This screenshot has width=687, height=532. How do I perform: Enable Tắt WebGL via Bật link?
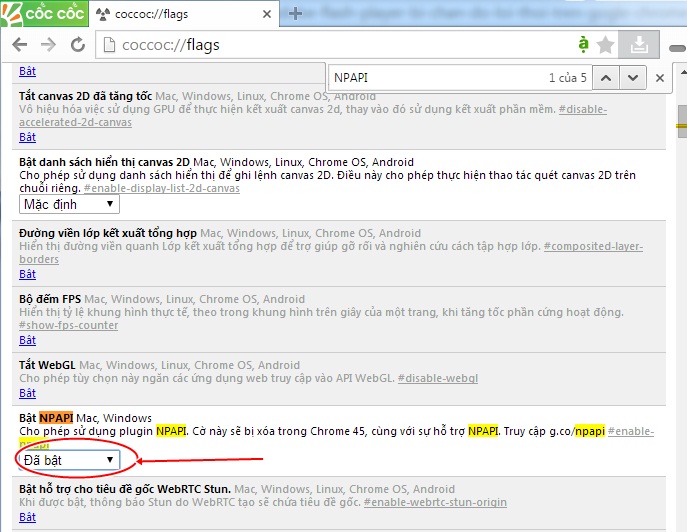[27, 393]
